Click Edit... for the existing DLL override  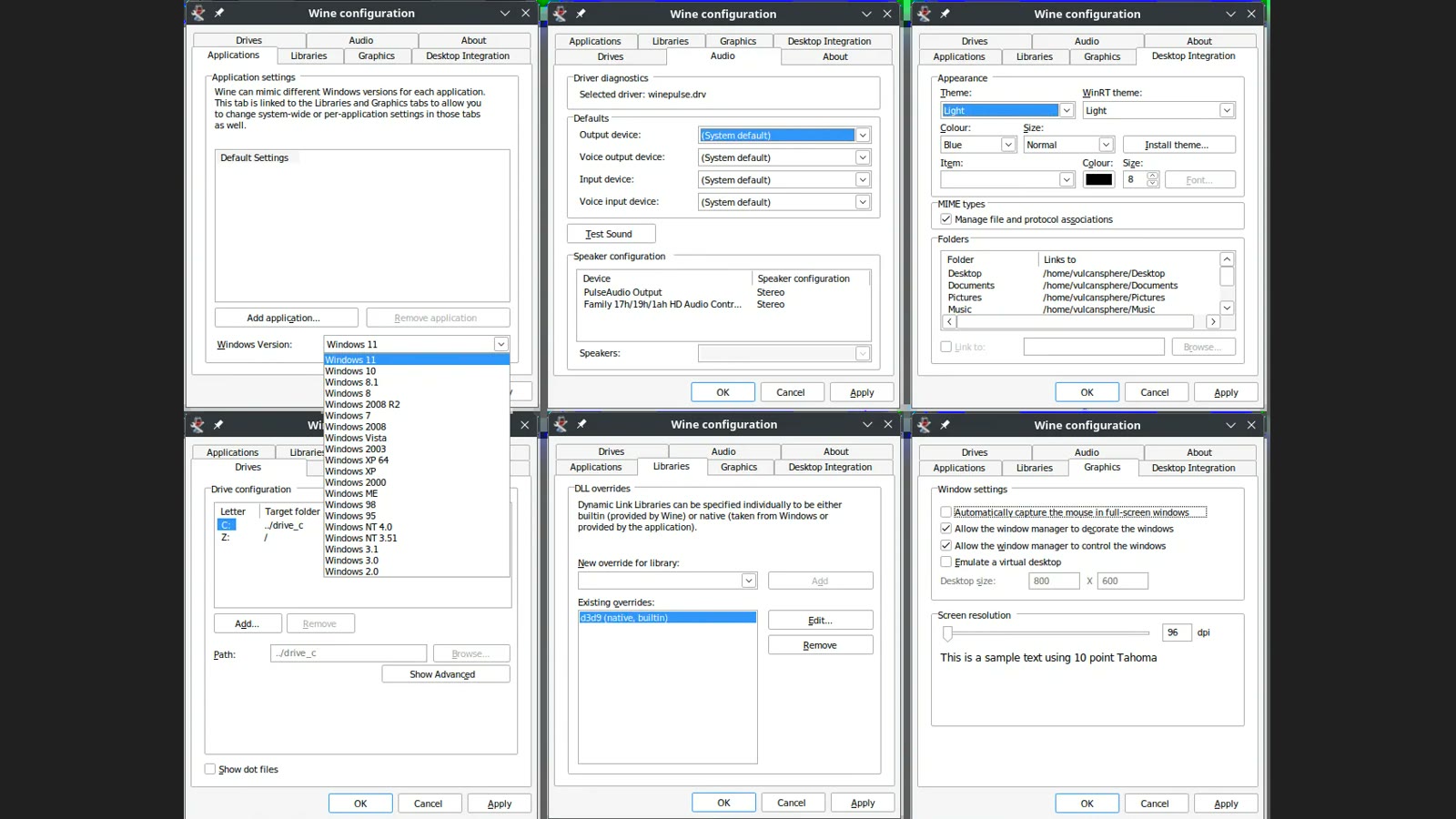[820, 621]
